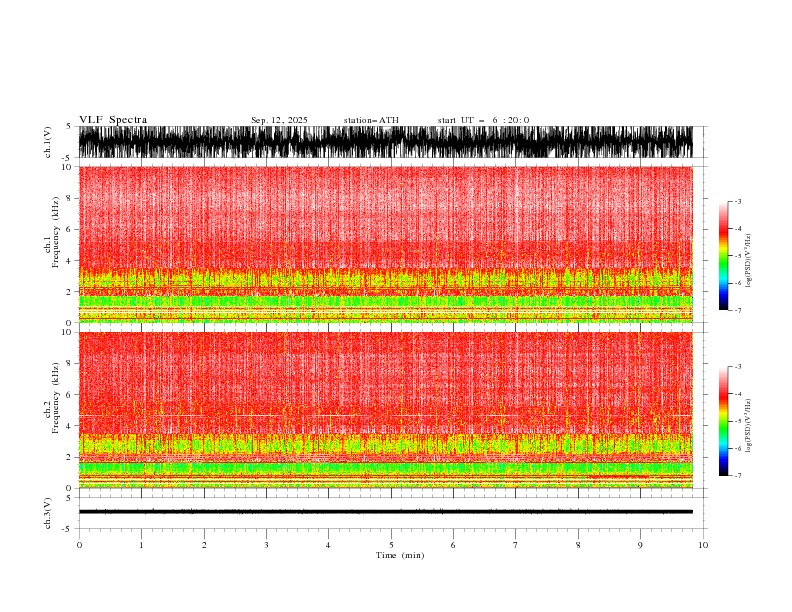Click the ch.2 spectrogram color scale bar
This screenshot has width=792, height=612.
[723, 421]
